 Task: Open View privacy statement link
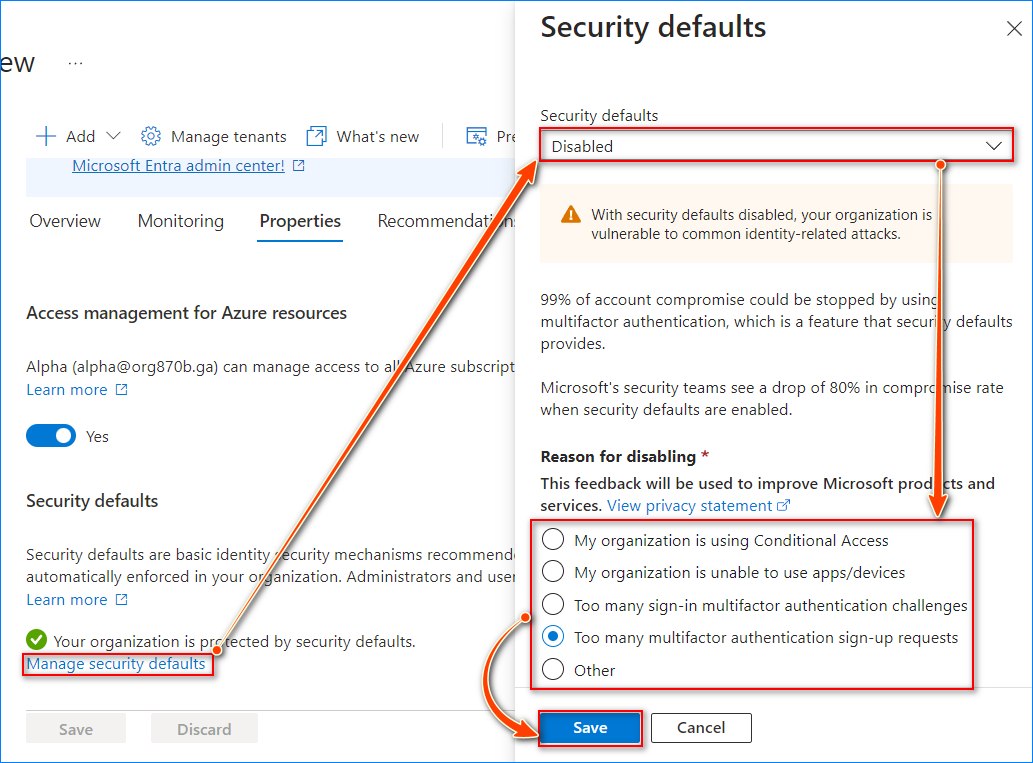pos(690,505)
